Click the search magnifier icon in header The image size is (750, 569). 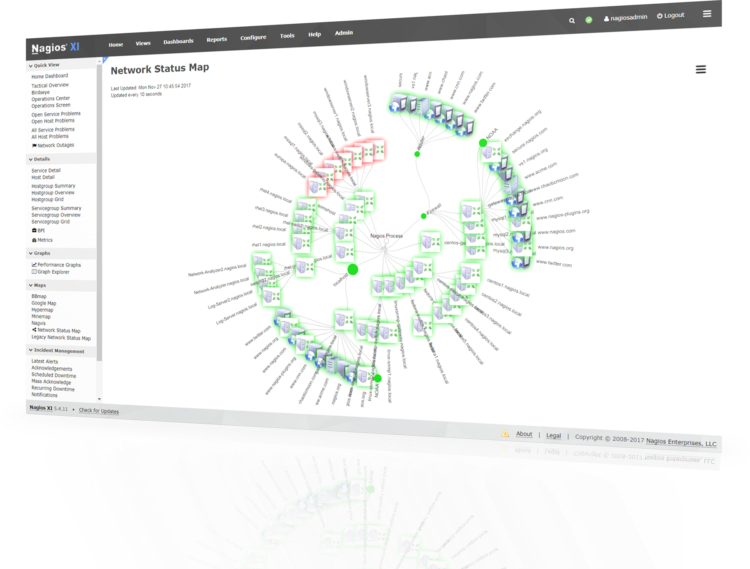[x=572, y=19]
